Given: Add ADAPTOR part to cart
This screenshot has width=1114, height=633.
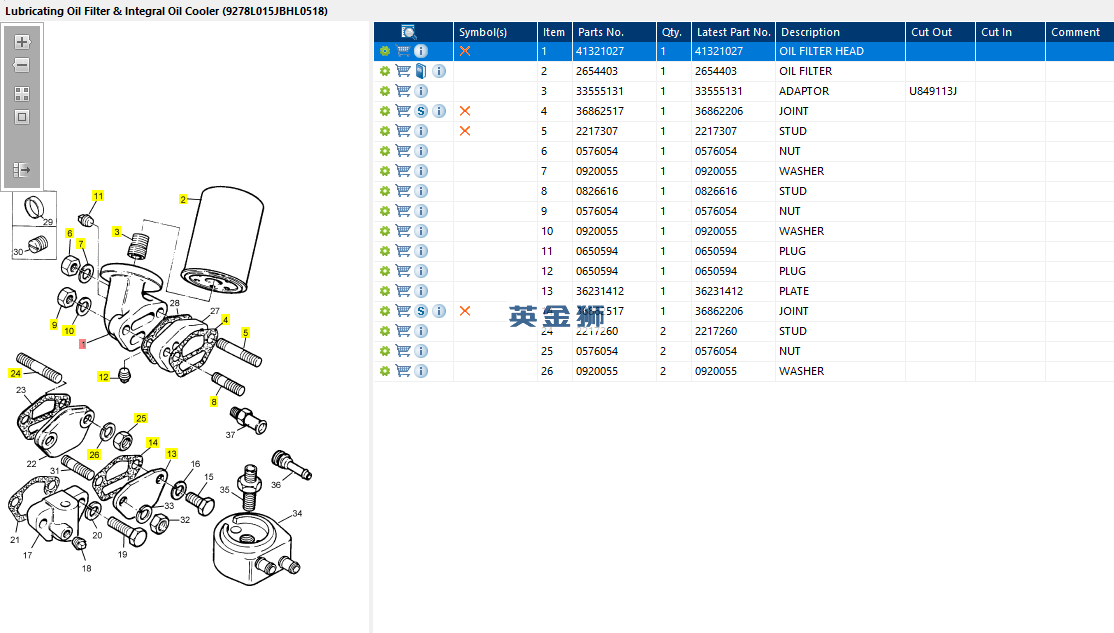Looking at the screenshot, I should pos(403,91).
